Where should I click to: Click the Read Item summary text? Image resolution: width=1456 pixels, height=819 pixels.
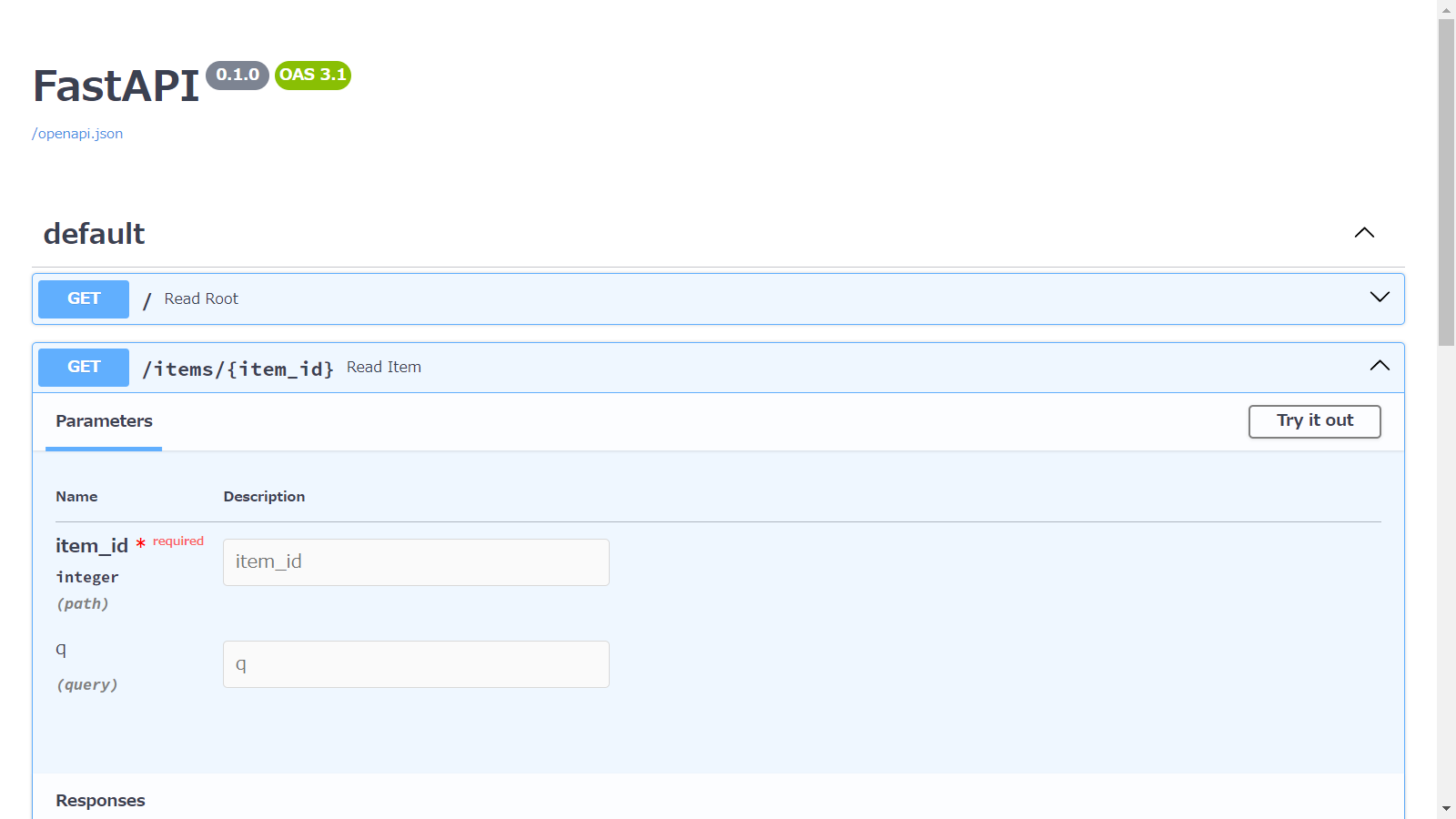[x=384, y=367]
